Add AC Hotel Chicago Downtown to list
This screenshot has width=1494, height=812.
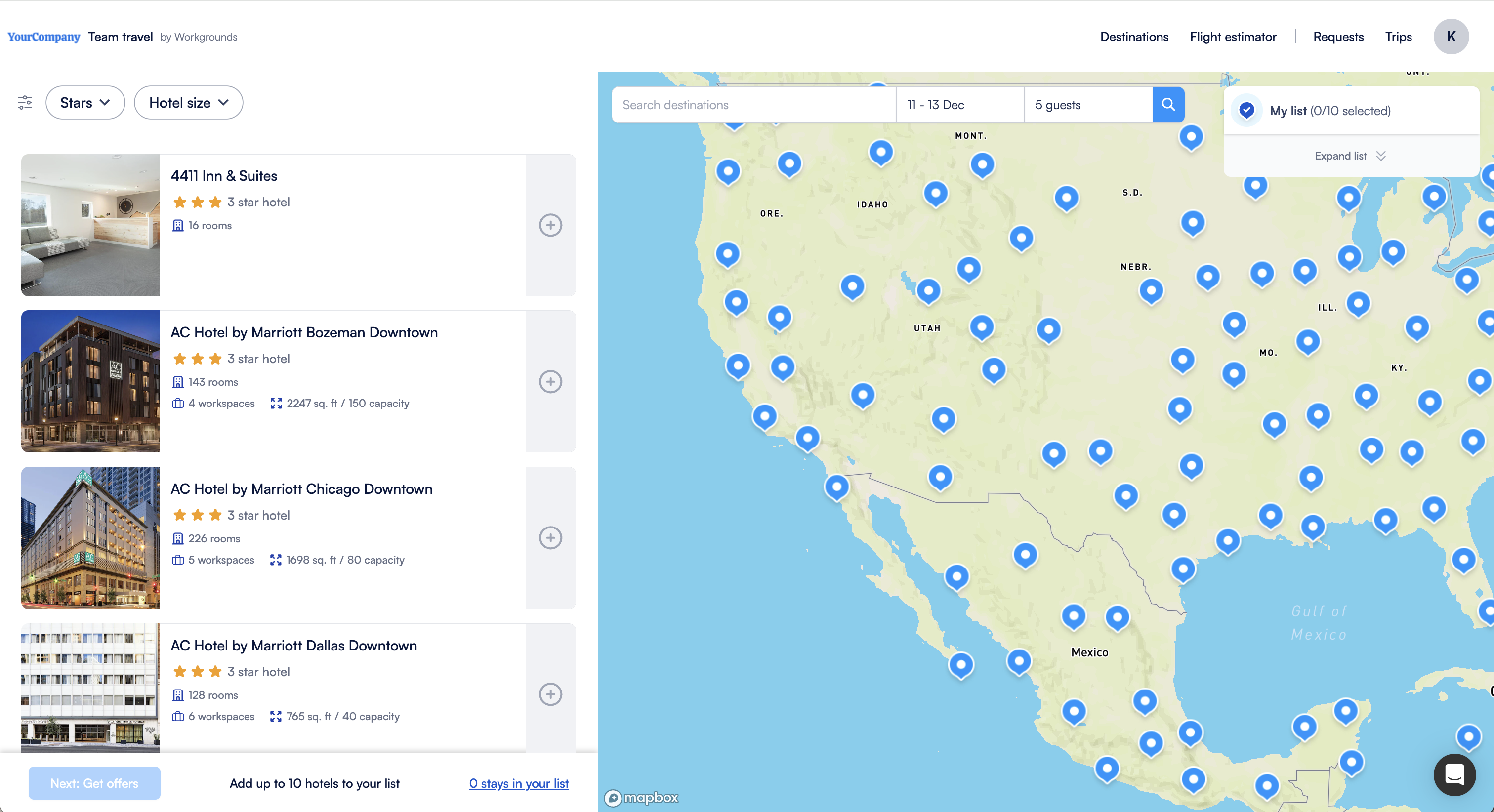pos(550,538)
